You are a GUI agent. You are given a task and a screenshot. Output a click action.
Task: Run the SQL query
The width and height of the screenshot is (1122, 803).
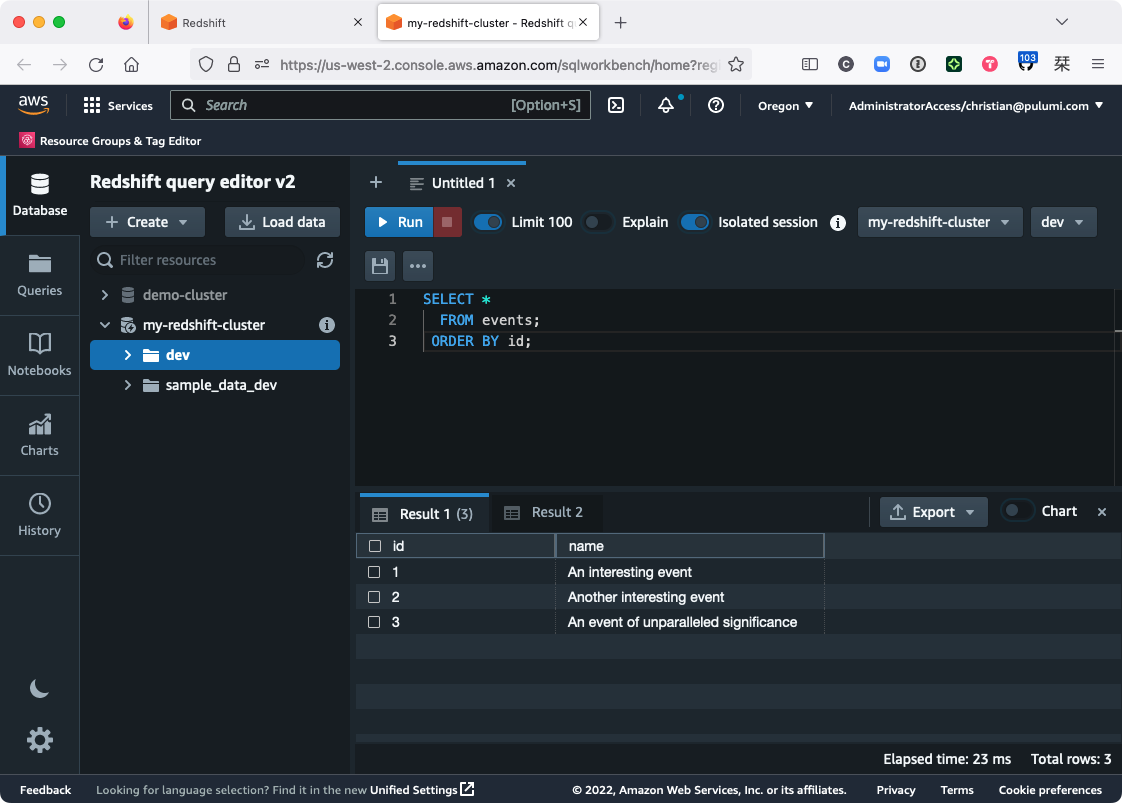[399, 222]
